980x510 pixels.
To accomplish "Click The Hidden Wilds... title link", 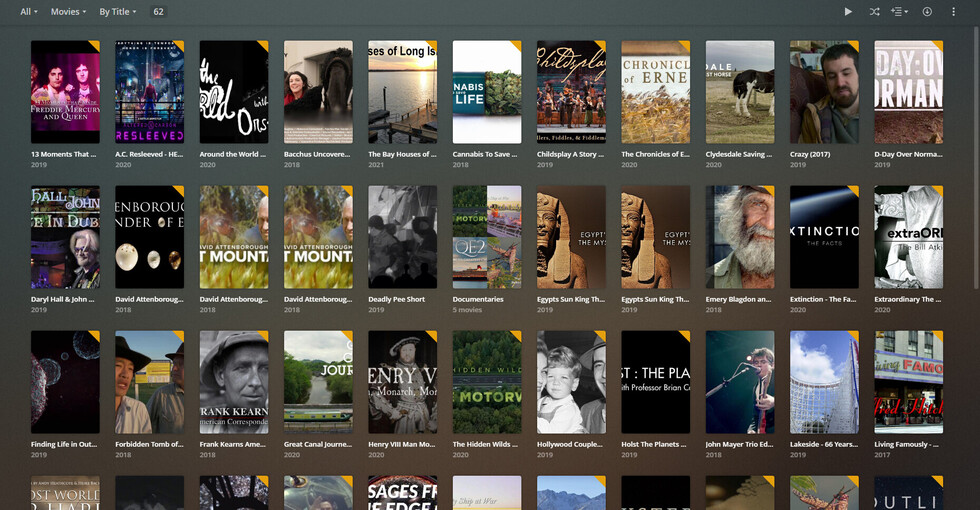I will click(x=485, y=444).
